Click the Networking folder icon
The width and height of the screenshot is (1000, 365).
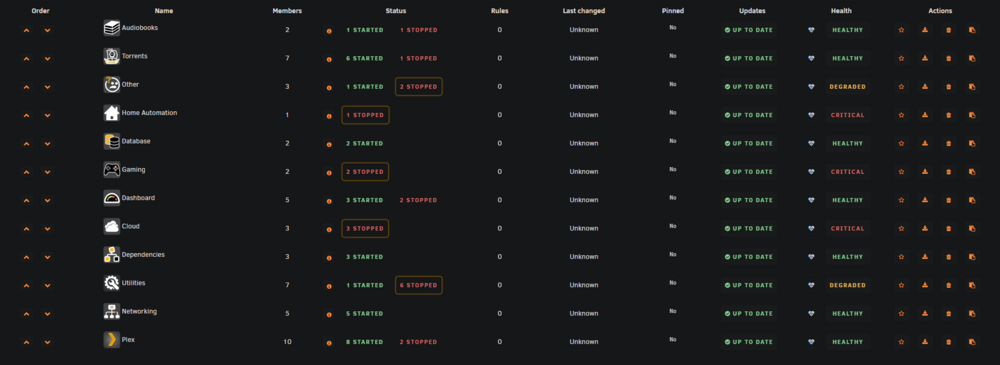[x=112, y=311]
